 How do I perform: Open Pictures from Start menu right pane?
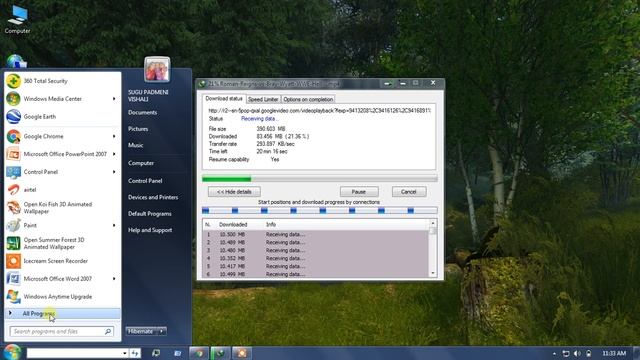pyautogui.click(x=138, y=129)
